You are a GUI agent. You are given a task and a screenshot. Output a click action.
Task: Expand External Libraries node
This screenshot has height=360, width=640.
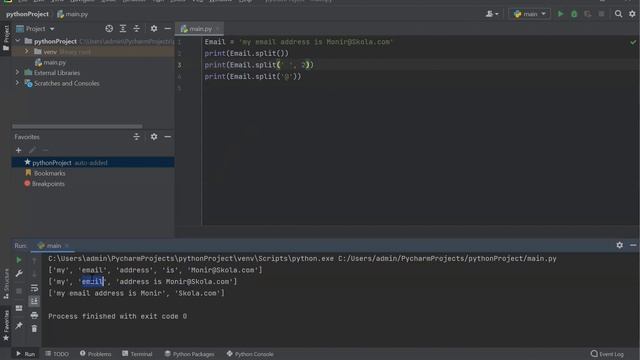click(18, 72)
